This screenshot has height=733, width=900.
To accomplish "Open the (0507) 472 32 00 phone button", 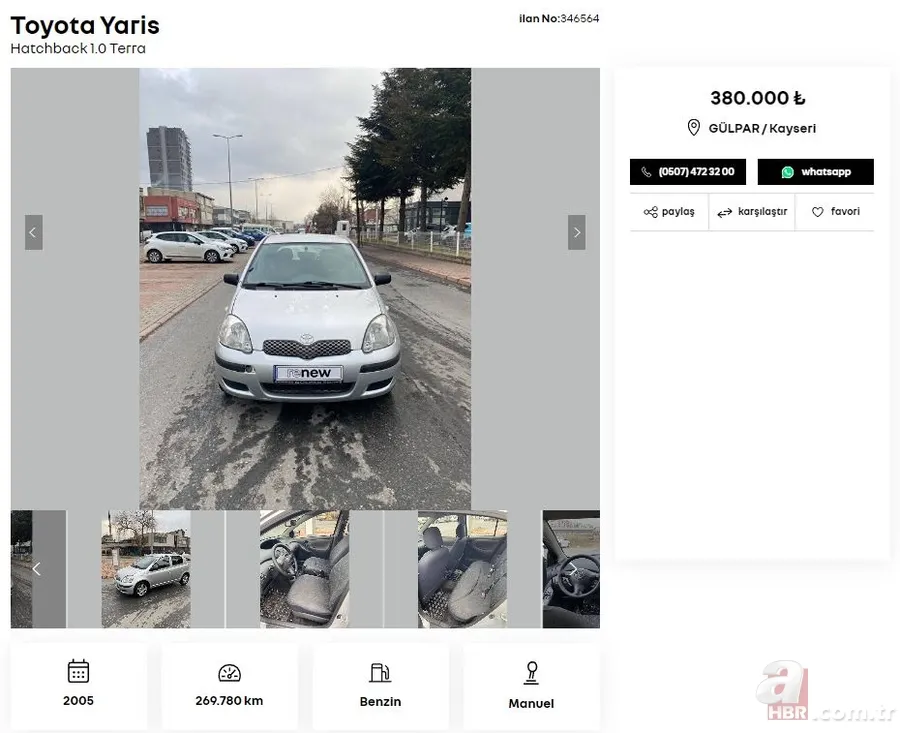I will [687, 172].
